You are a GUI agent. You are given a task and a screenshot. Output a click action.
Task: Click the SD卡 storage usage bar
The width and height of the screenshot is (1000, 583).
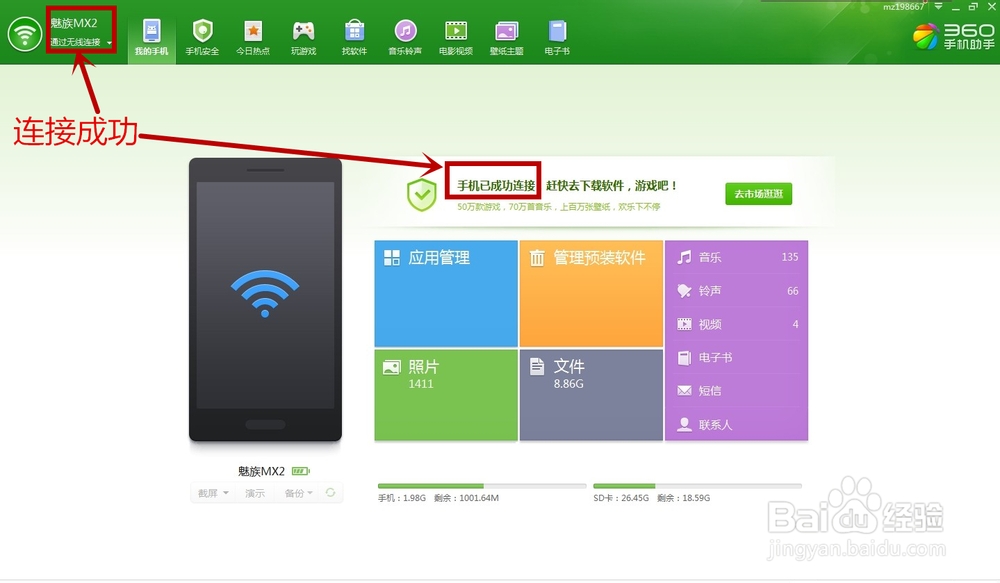[697, 486]
